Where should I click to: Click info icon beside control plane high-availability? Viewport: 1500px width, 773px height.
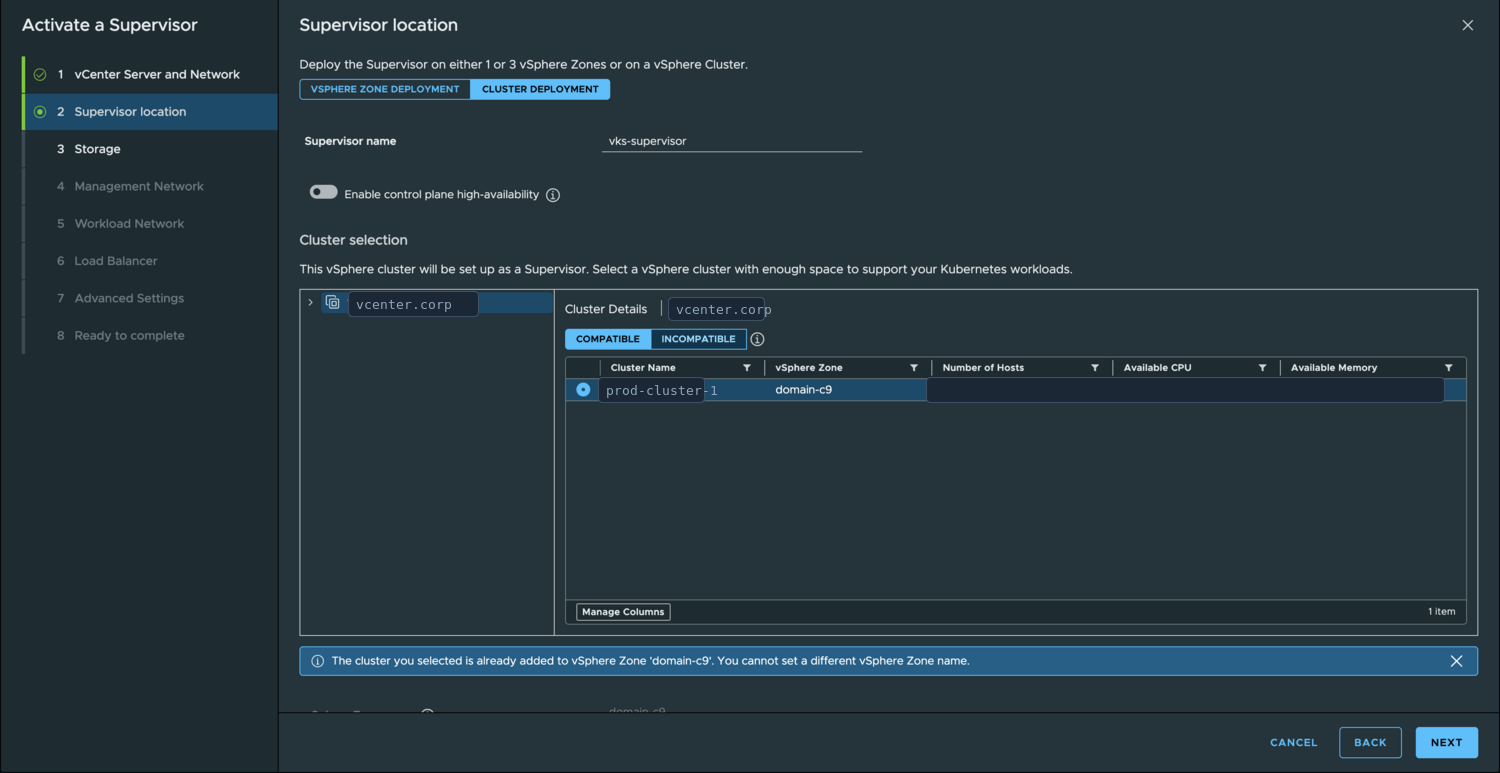[553, 195]
